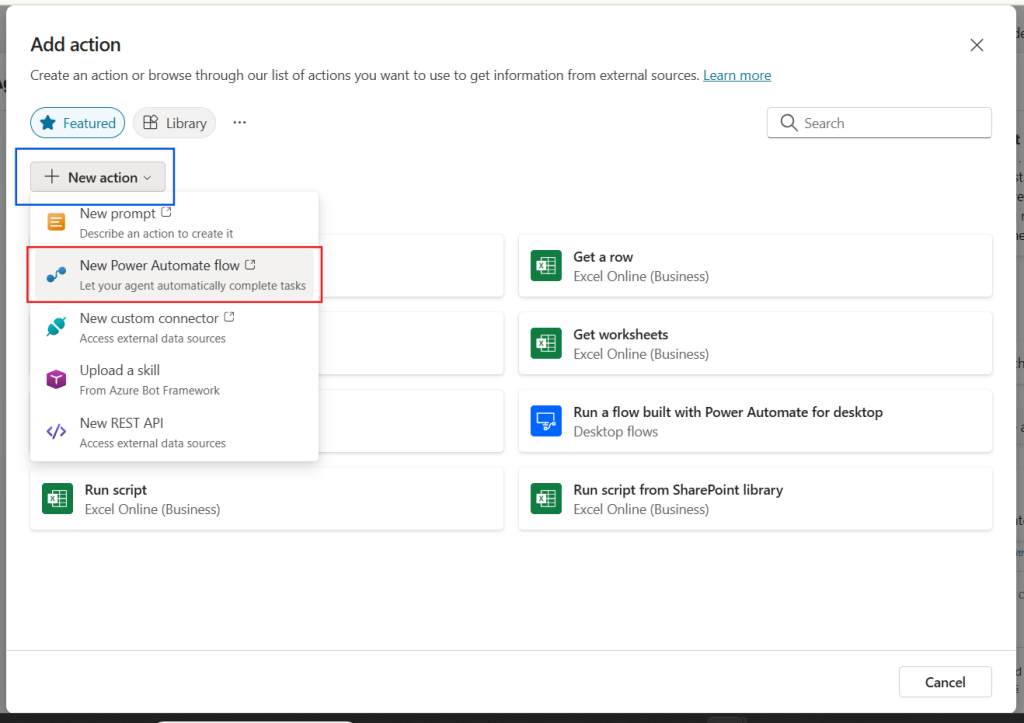Click the Excel icon on Get a row tile
Image resolution: width=1024 pixels, height=723 pixels.
click(x=546, y=265)
